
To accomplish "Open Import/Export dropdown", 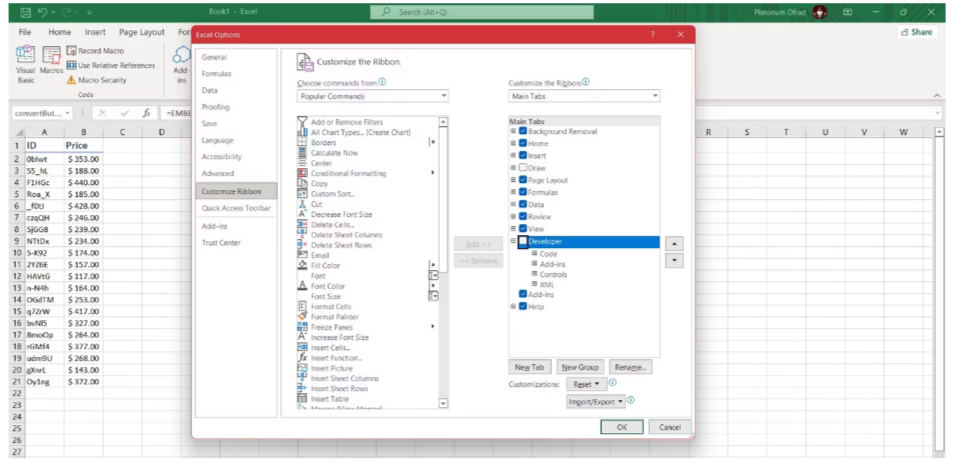I will 596,402.
